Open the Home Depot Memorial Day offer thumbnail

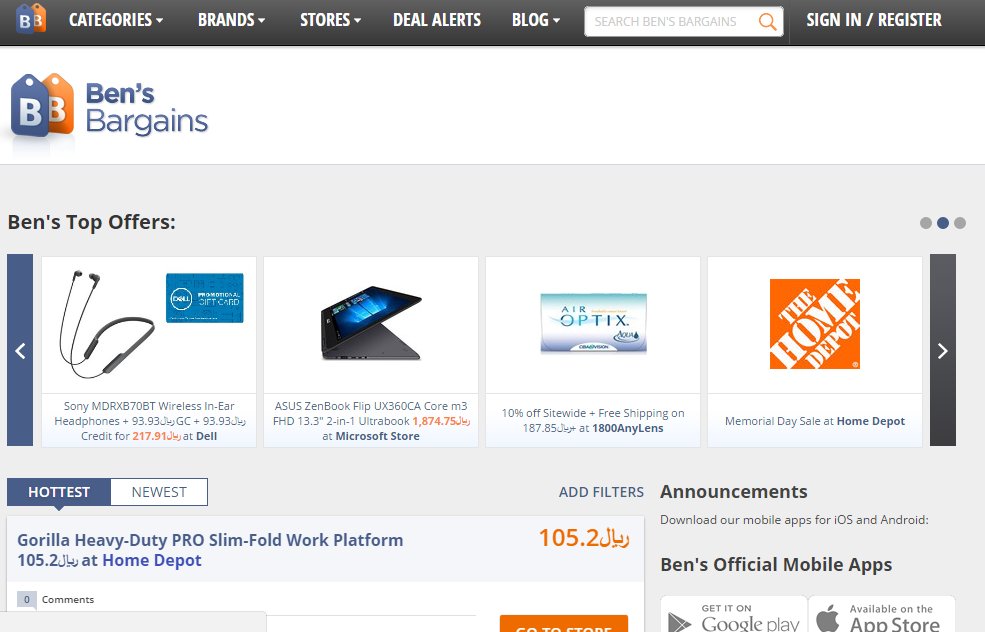(x=814, y=324)
